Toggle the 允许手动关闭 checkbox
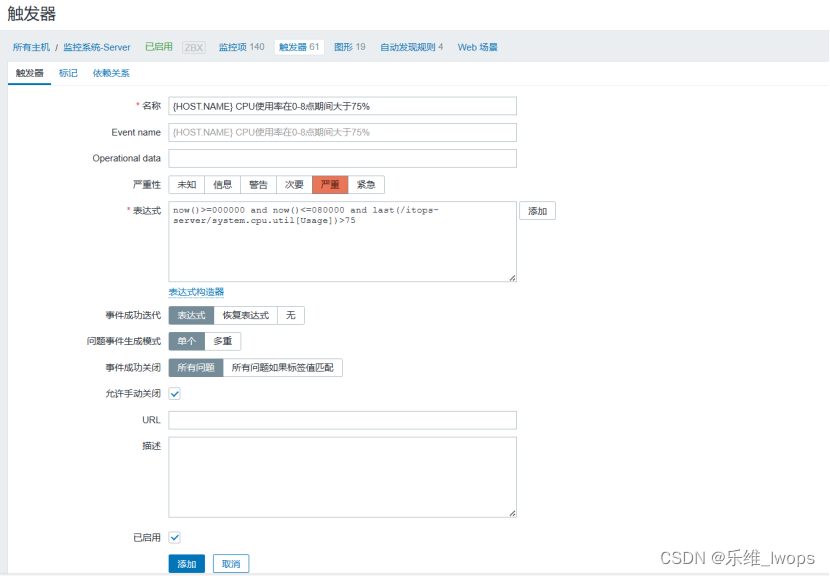Viewport: 830px width, 576px height. click(175, 393)
